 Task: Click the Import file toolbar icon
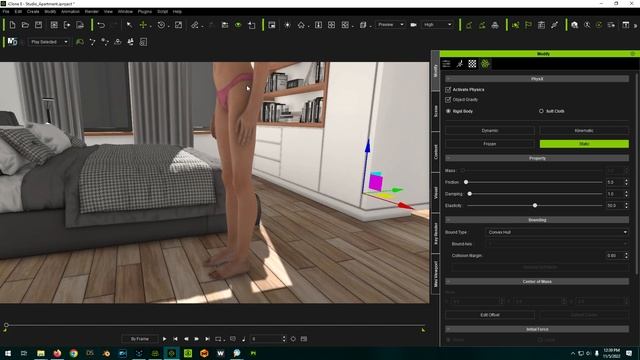[x=67, y=25]
